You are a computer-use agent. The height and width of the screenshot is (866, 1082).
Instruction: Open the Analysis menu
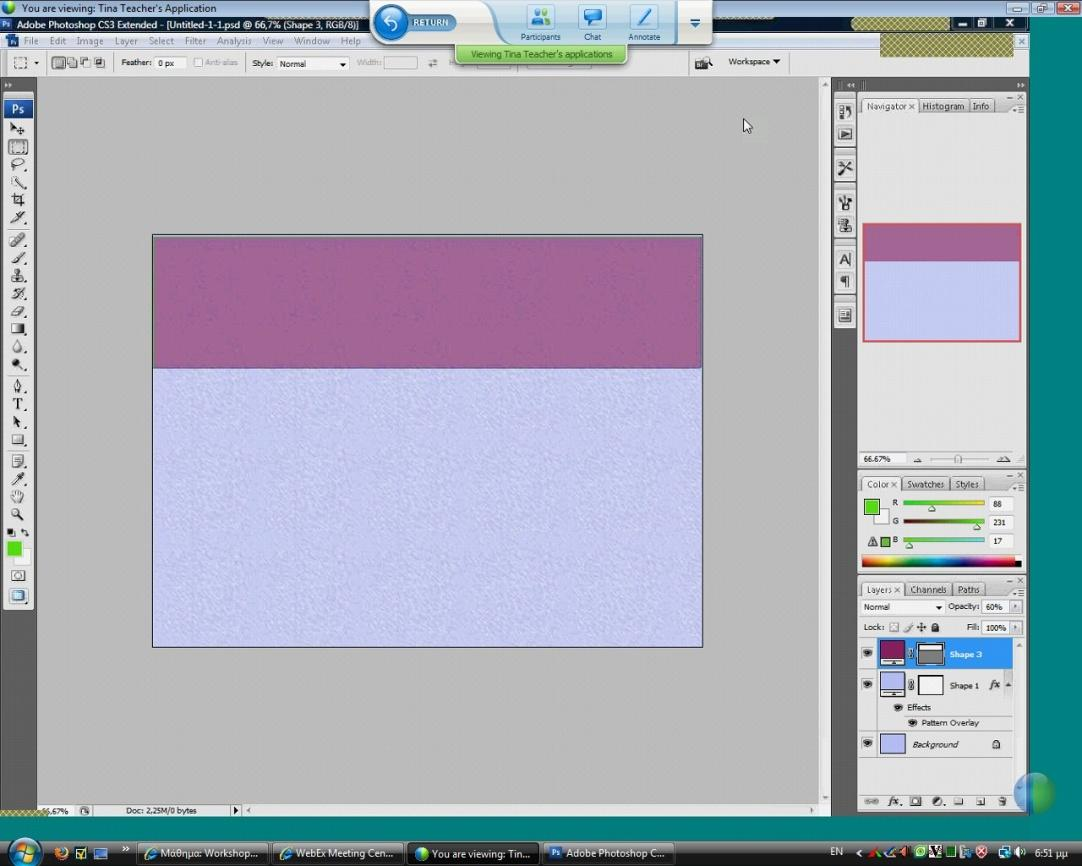coord(234,41)
